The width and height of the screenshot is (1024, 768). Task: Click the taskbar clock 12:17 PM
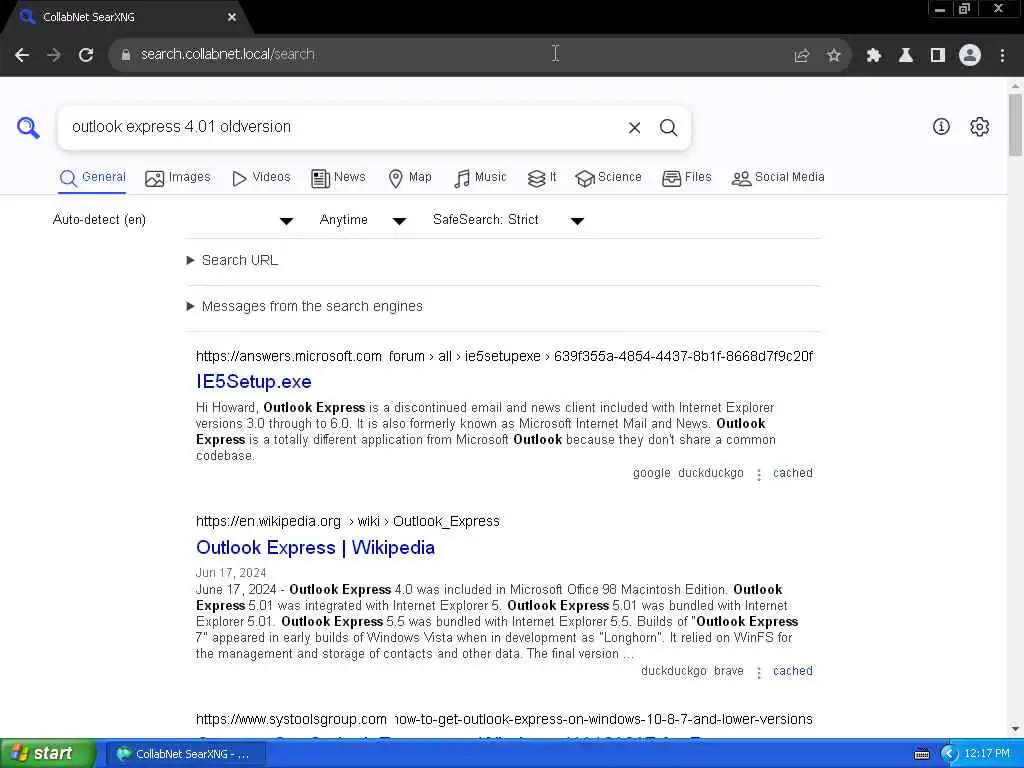point(987,754)
